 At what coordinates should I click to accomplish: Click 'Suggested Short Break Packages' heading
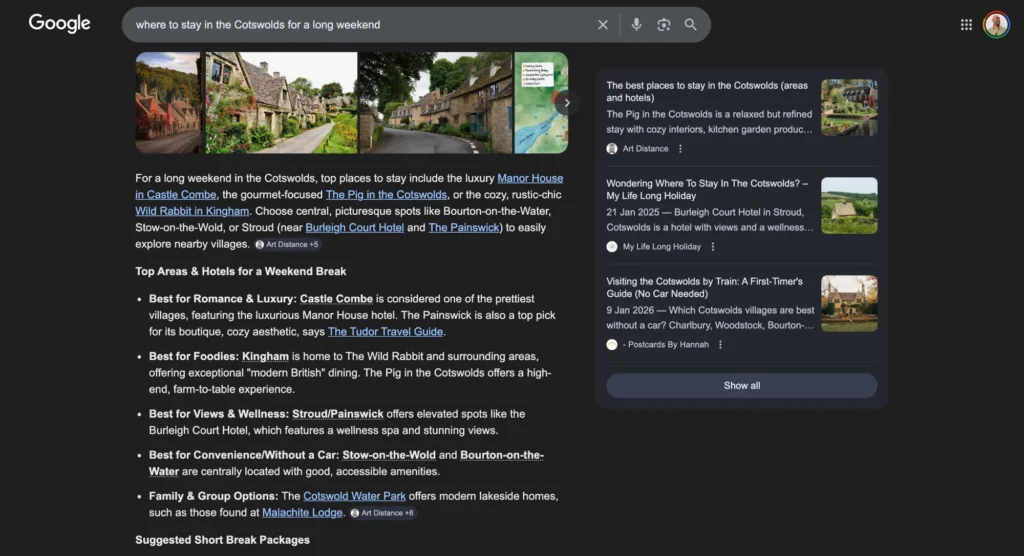[x=222, y=540]
